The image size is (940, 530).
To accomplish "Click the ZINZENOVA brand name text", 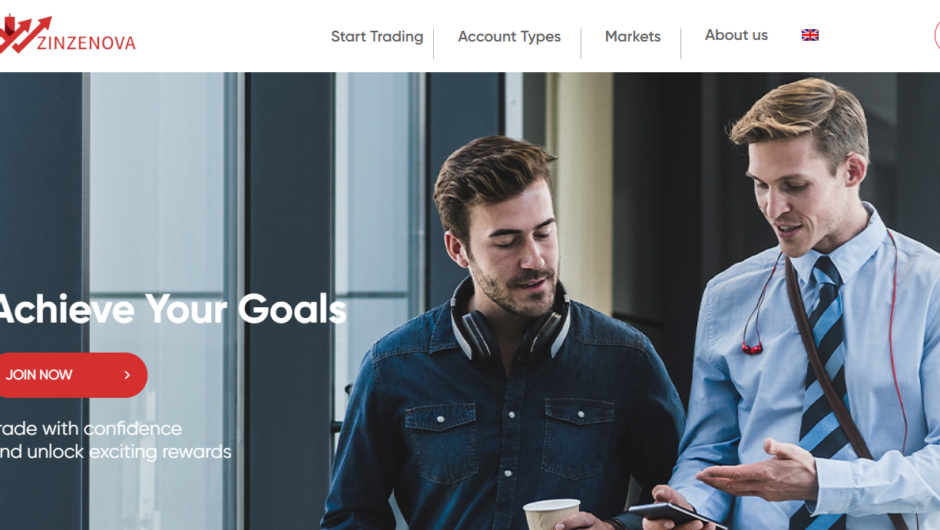I will click(x=86, y=43).
